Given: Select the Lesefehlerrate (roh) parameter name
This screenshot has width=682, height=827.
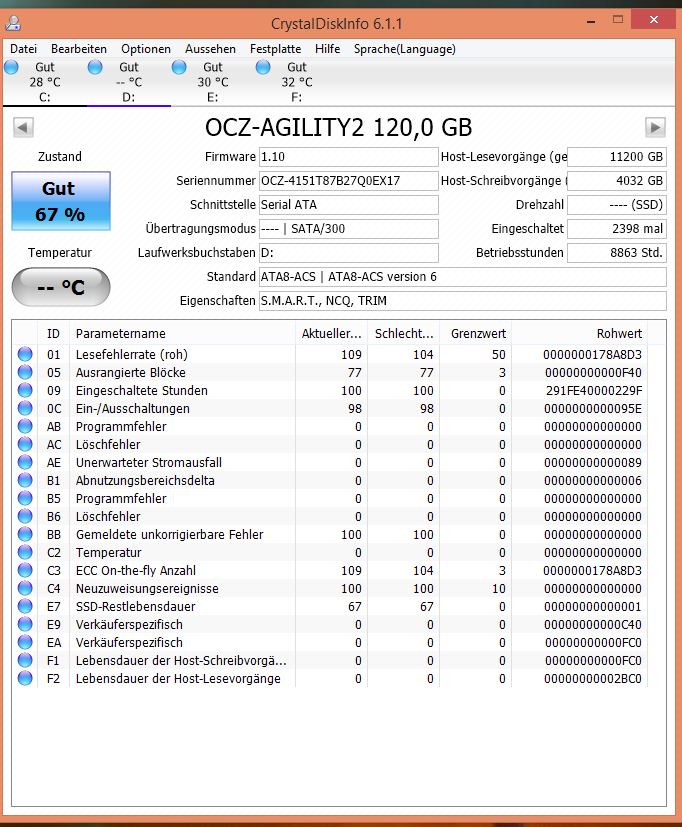Looking at the screenshot, I should [x=132, y=354].
